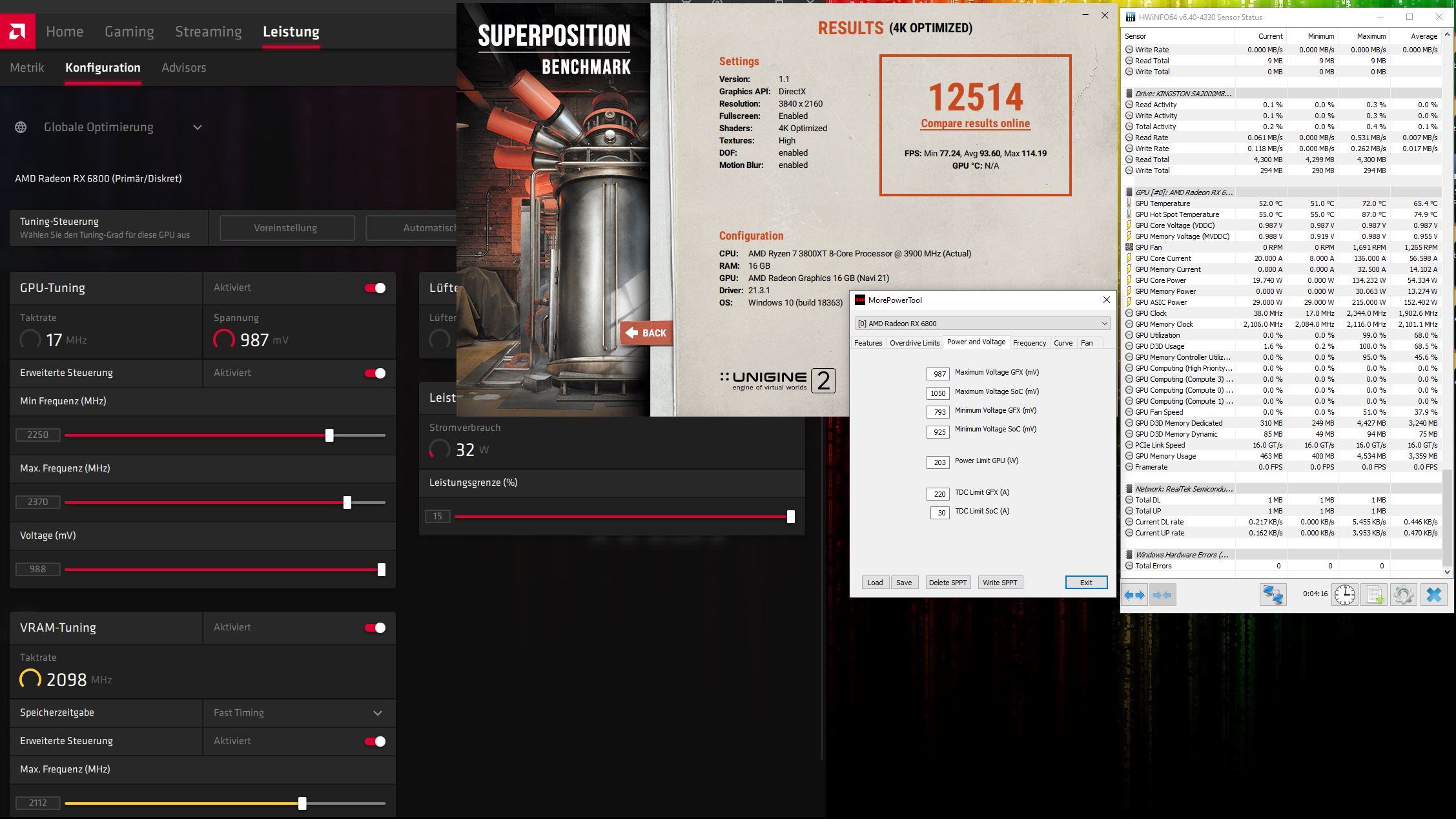Click the Exit button in MorePowerTool
The image size is (1456, 819).
click(1086, 583)
